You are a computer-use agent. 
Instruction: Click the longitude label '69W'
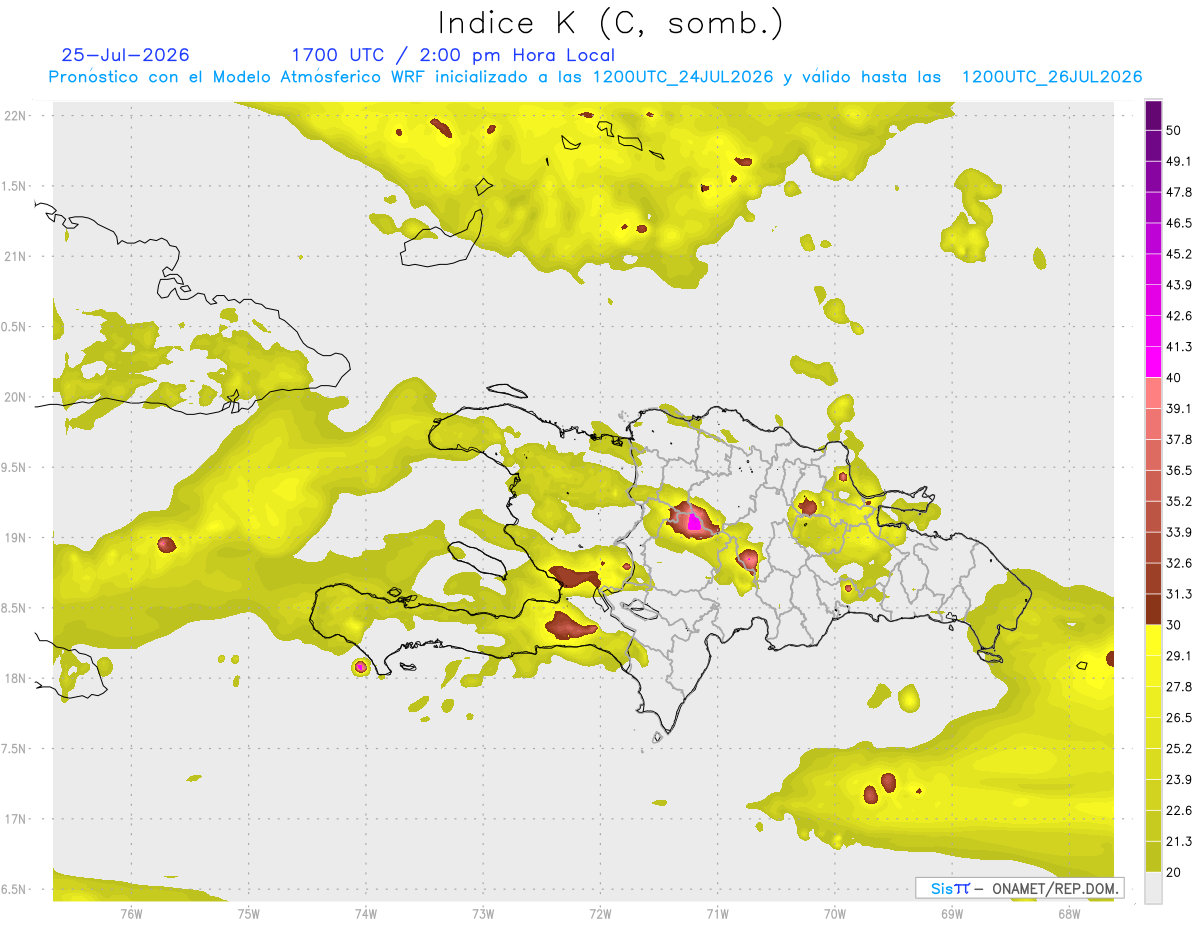[x=952, y=914]
